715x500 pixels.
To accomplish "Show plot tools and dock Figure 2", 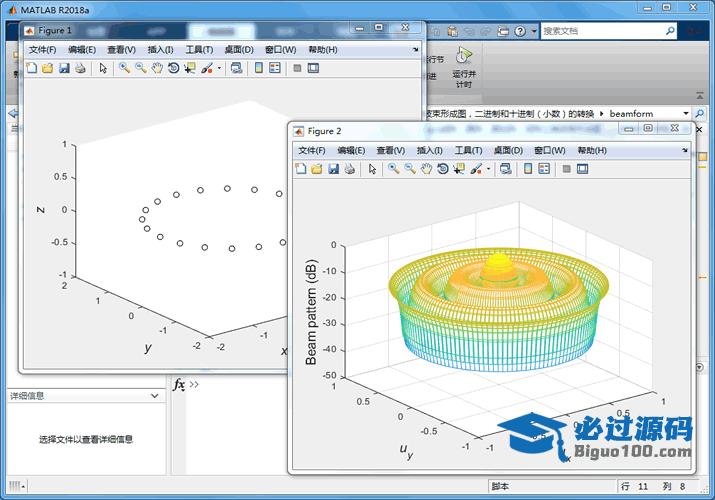I will 582,169.
